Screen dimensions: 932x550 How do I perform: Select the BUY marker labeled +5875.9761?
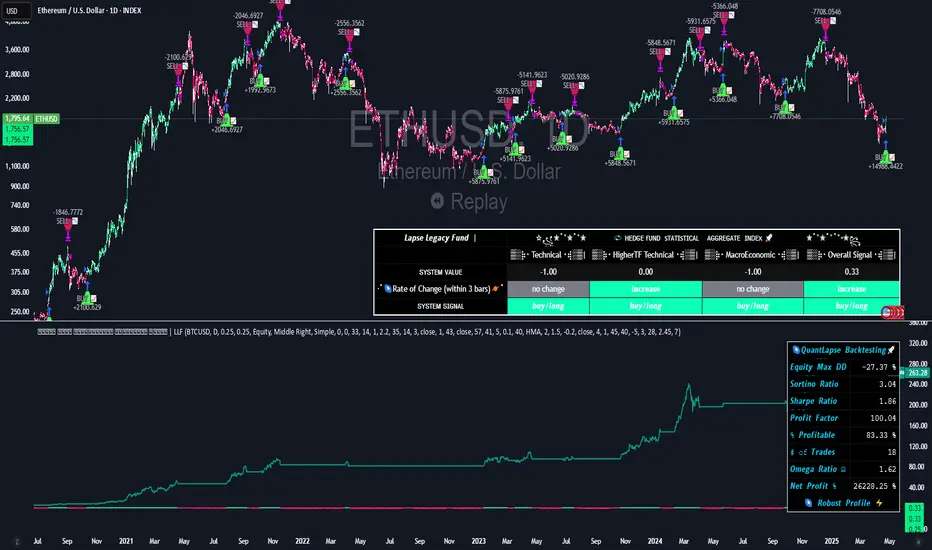pyautogui.click(x=484, y=172)
